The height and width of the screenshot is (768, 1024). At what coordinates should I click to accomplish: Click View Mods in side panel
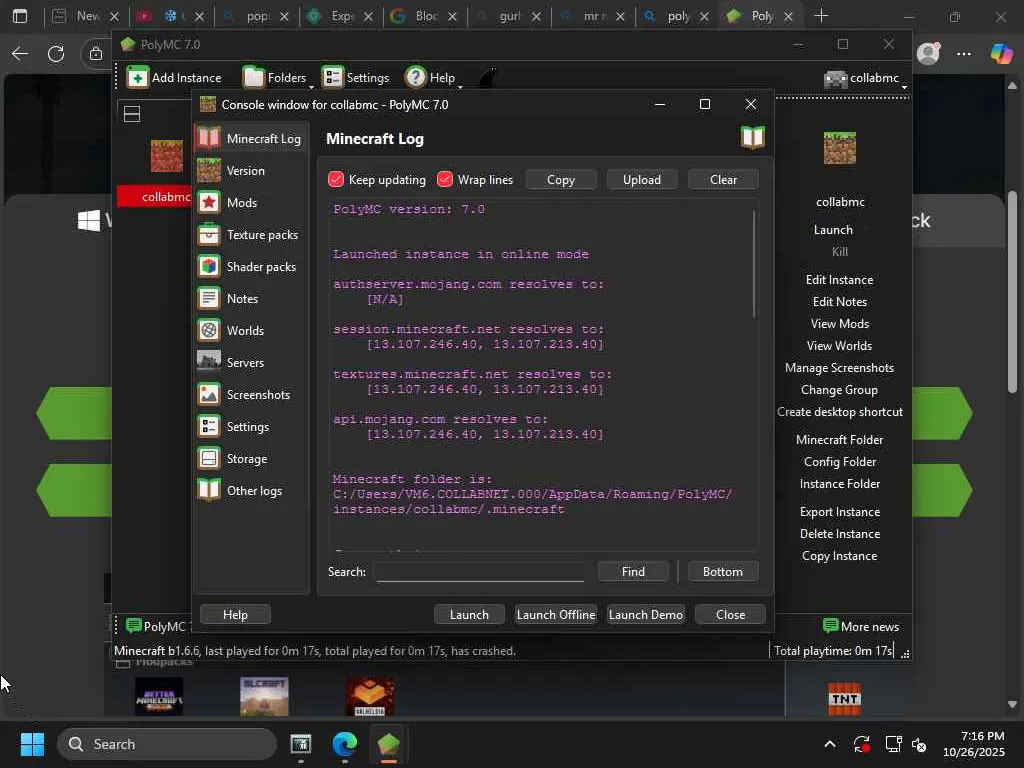pos(839,324)
